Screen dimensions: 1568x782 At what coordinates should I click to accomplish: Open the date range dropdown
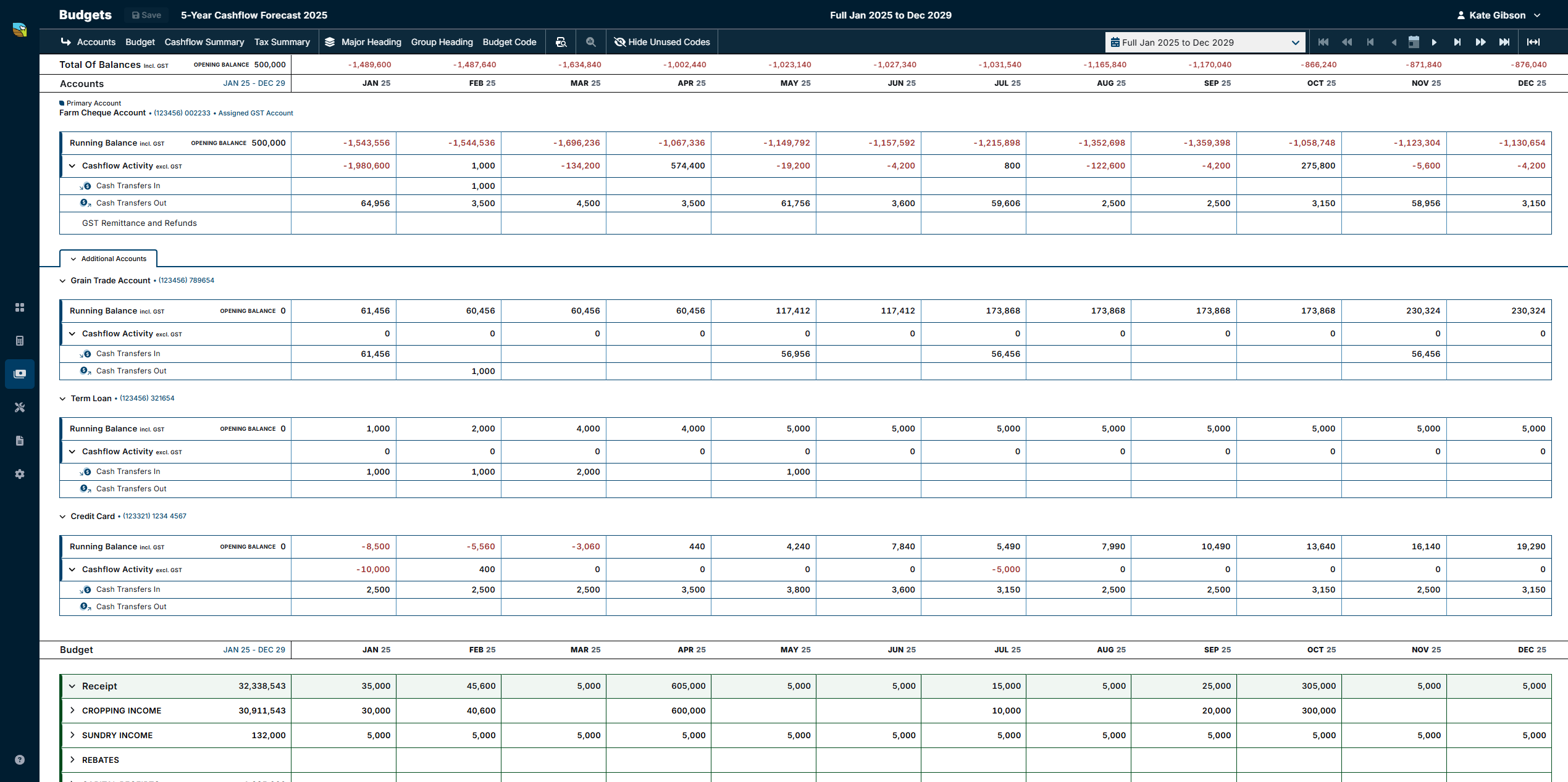tap(1205, 42)
